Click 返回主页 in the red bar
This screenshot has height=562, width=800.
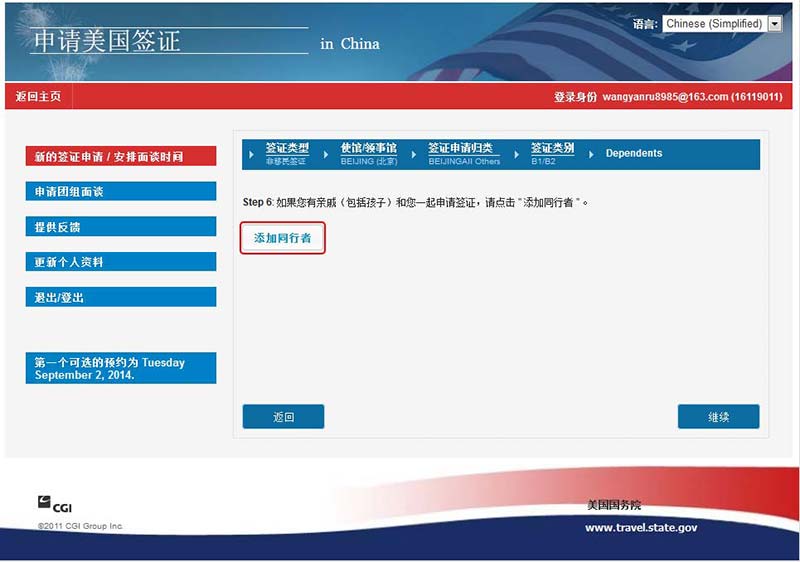[x=38, y=96]
